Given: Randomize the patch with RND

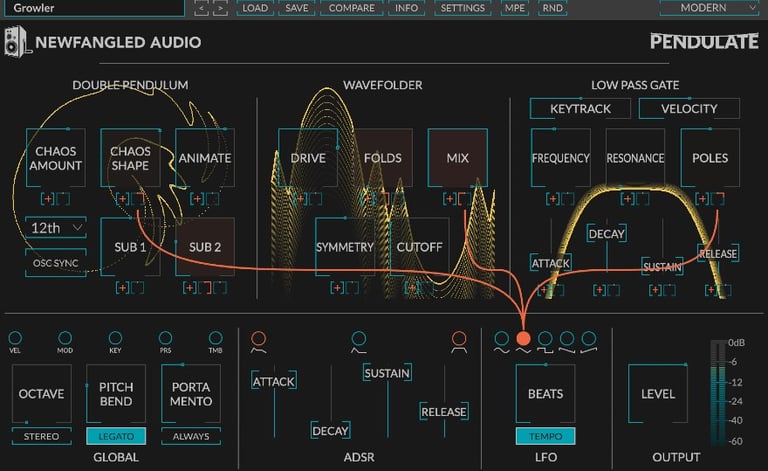Looking at the screenshot, I should tap(552, 8).
